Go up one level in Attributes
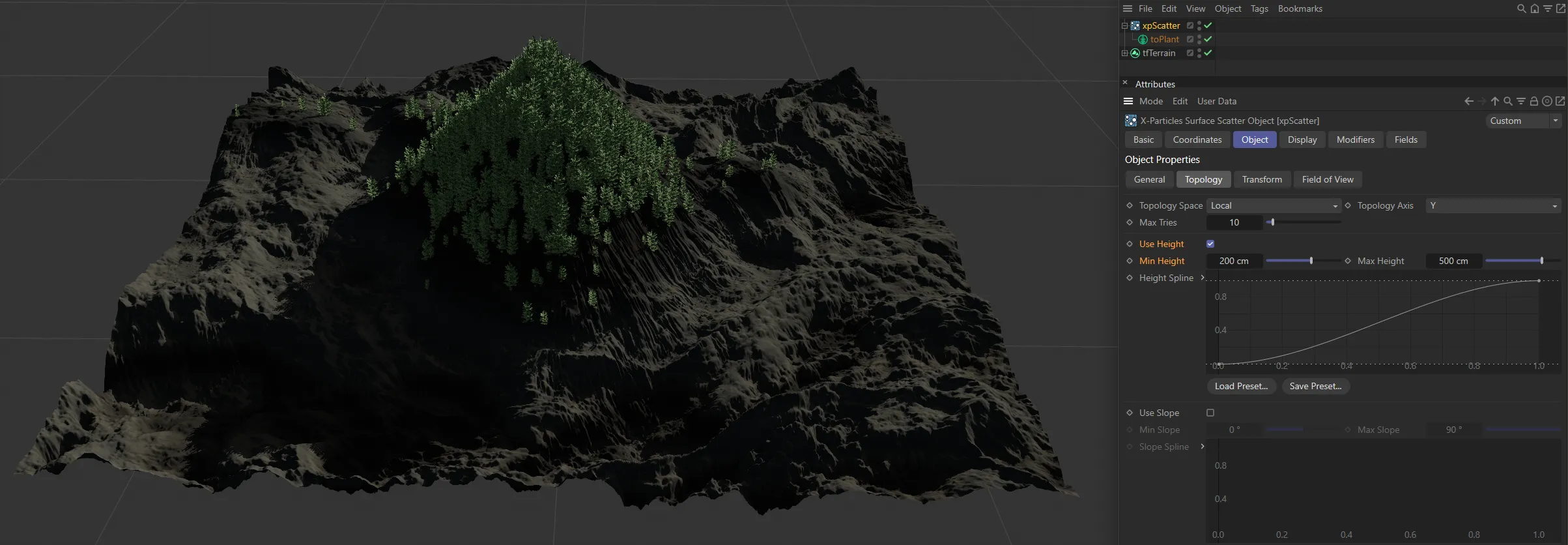 pos(1495,101)
